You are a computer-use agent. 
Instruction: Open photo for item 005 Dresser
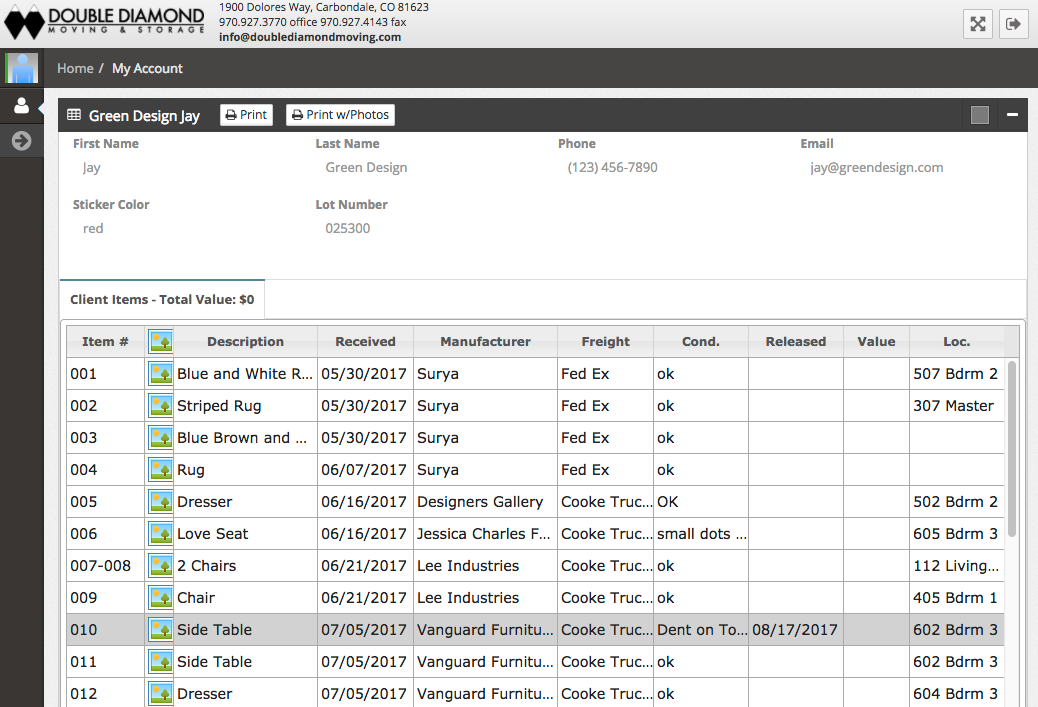160,502
